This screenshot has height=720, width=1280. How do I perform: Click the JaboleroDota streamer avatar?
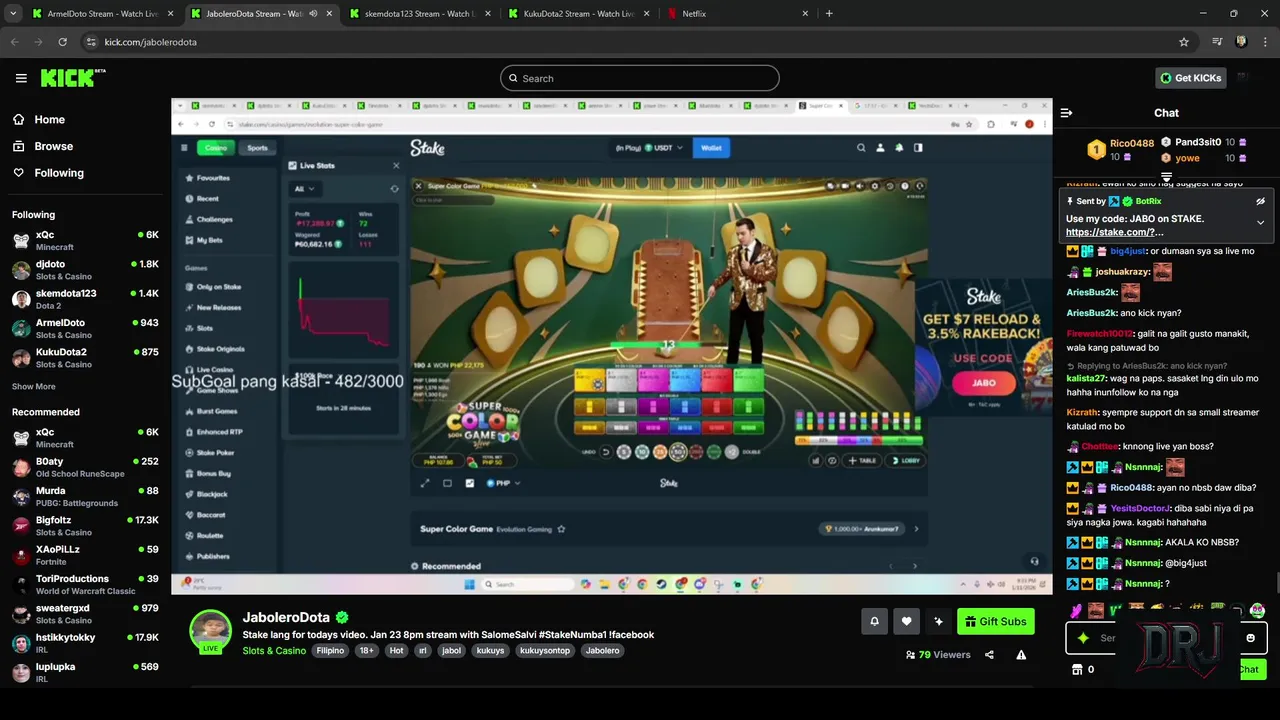click(210, 630)
